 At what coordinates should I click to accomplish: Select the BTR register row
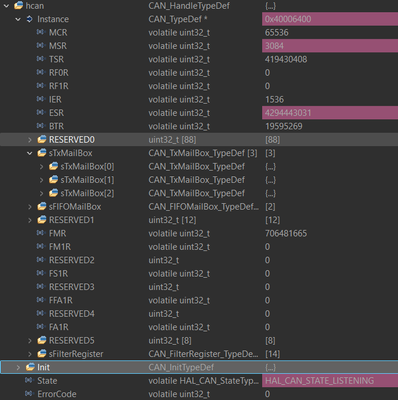[x=199, y=126]
